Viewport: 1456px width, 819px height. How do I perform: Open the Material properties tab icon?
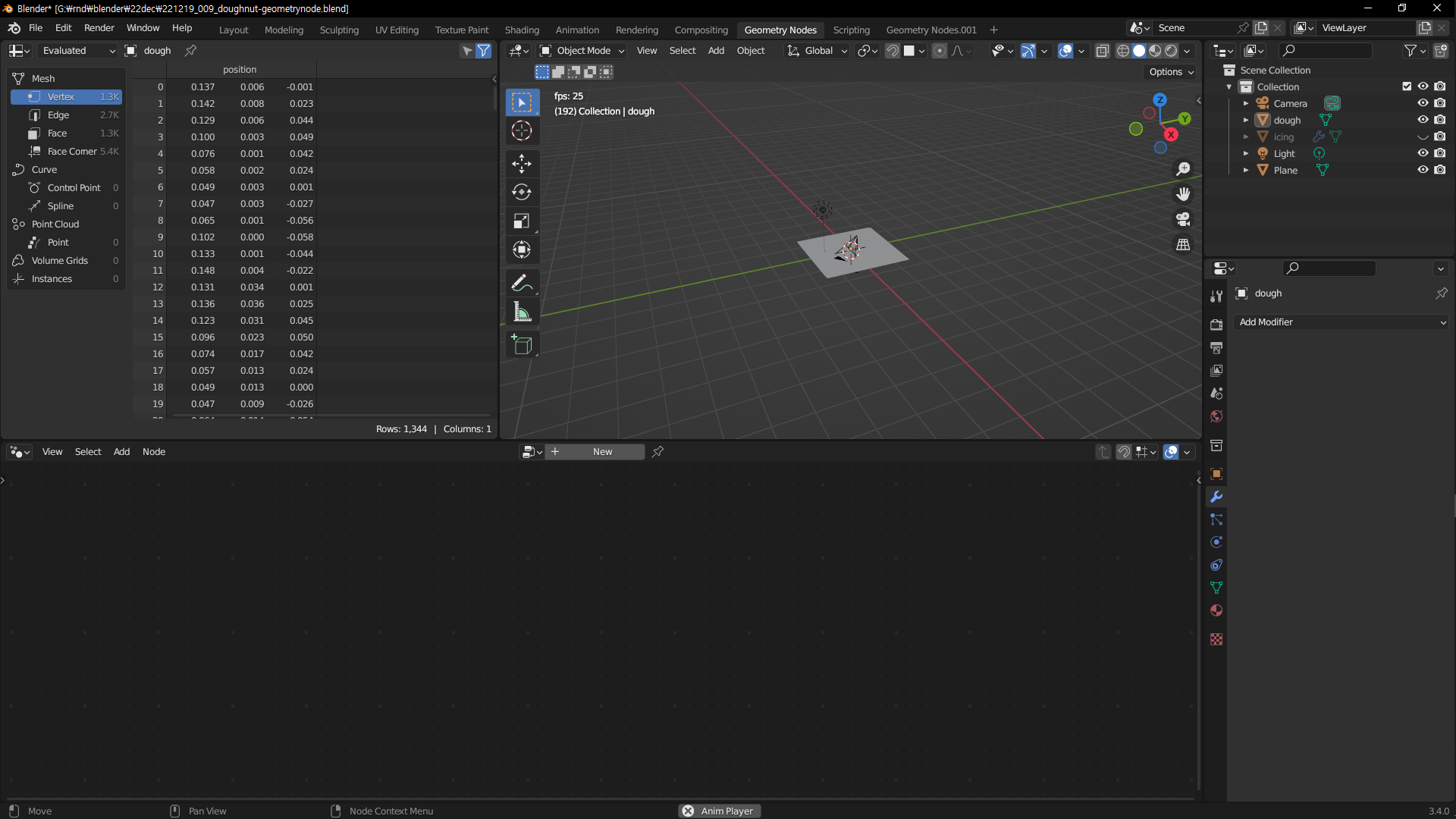(1216, 610)
